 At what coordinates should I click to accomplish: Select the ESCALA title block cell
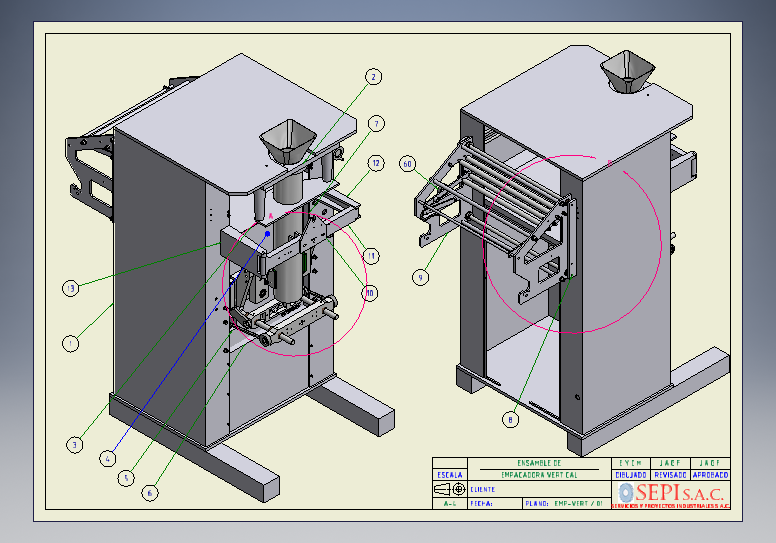pos(450,475)
